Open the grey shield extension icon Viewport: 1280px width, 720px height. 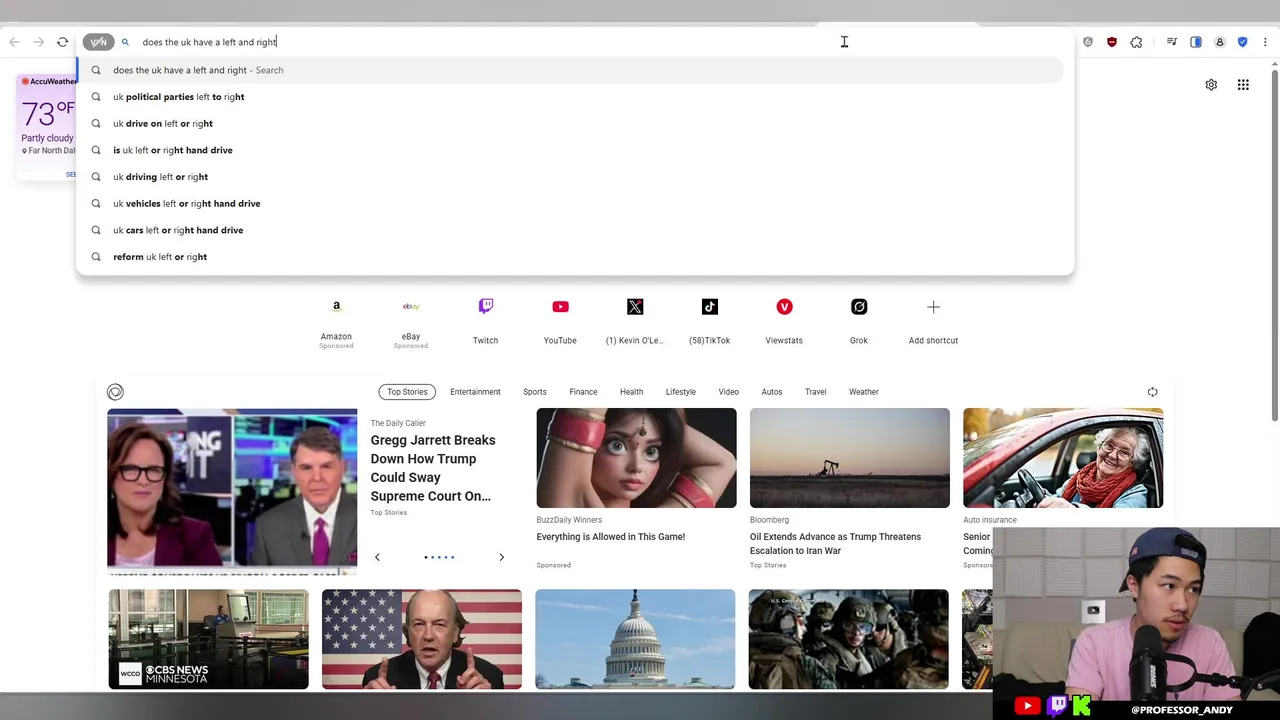tap(1088, 42)
